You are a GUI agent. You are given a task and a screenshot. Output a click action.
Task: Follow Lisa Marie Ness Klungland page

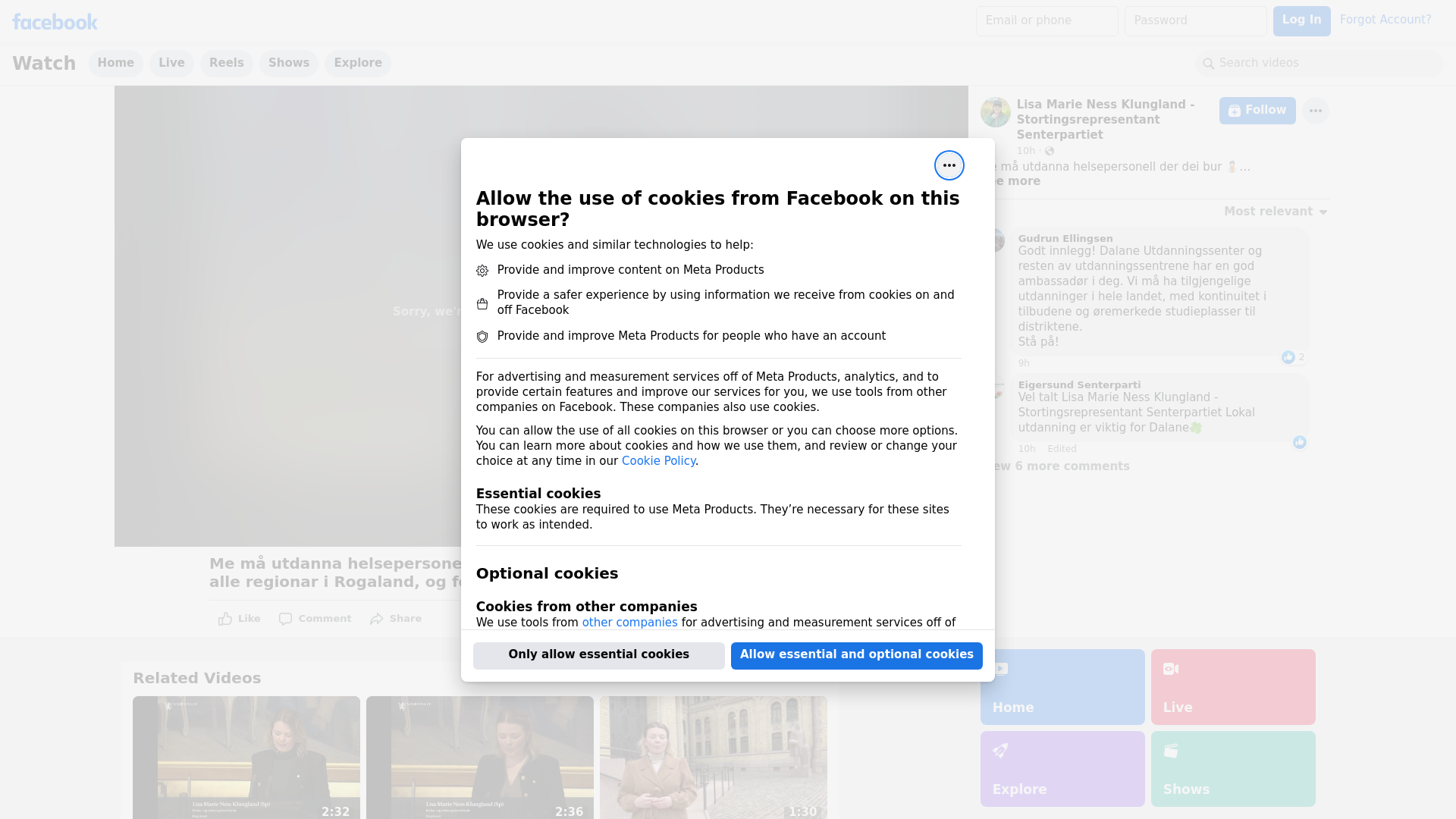click(x=1257, y=111)
